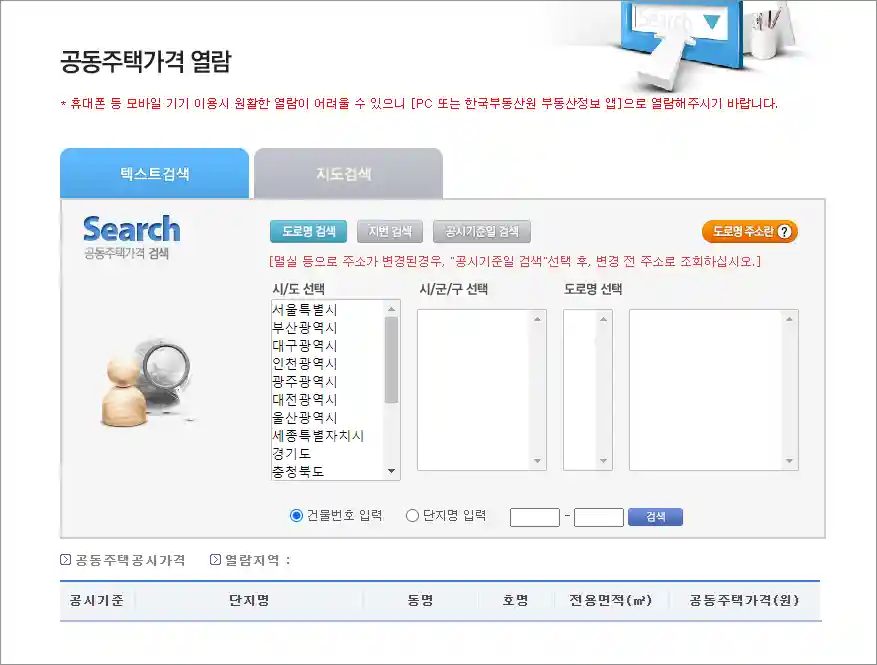This screenshot has height=665, width=877.
Task: Click the up arrow of wide 도로명 list scrollbar
Action: (x=789, y=319)
